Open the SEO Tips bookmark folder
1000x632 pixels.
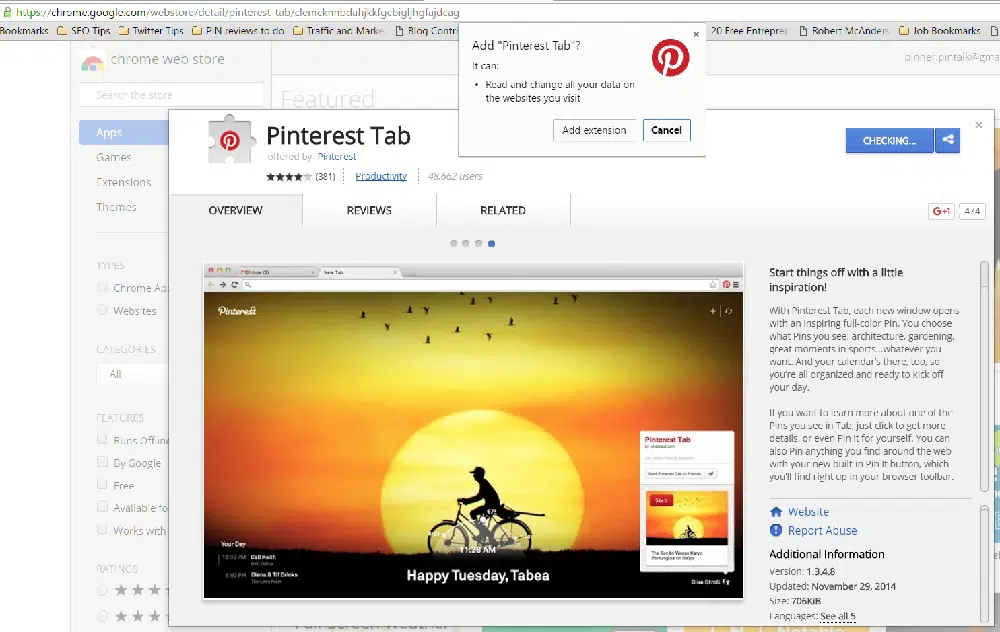click(x=84, y=31)
